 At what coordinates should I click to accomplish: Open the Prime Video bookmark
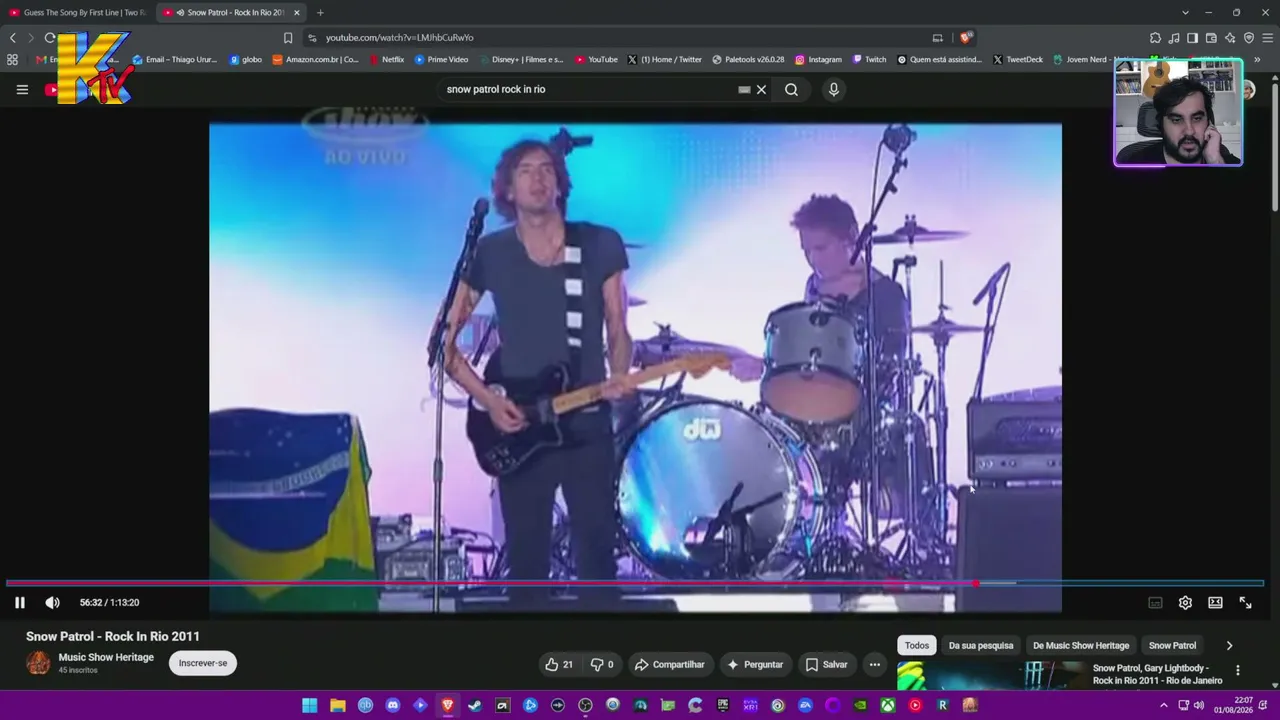[x=441, y=59]
